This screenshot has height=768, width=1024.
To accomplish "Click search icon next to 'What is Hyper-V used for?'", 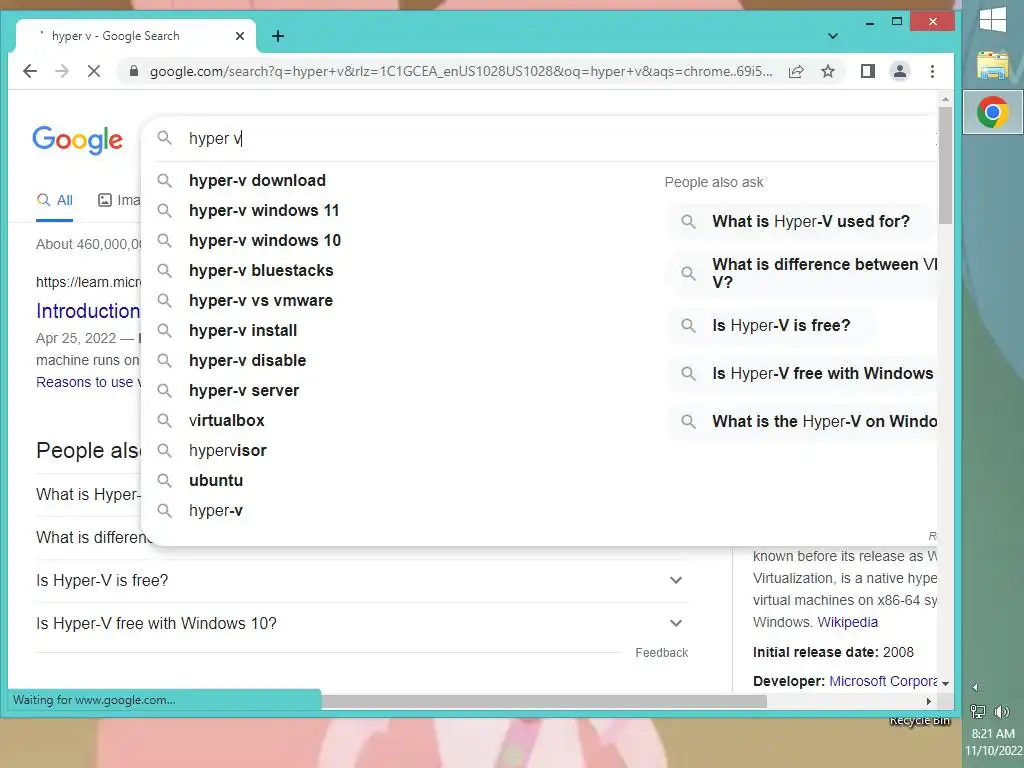I will click(x=688, y=221).
